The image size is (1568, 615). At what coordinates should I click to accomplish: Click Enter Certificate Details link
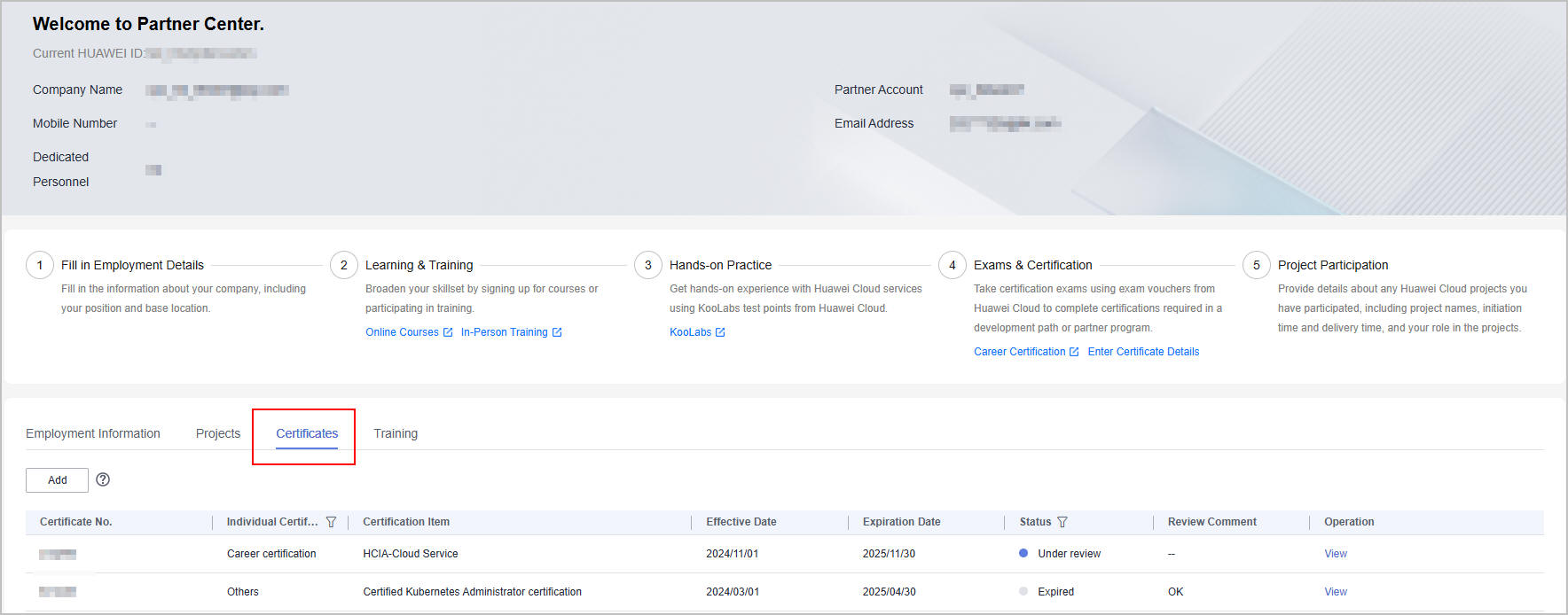[1143, 352]
